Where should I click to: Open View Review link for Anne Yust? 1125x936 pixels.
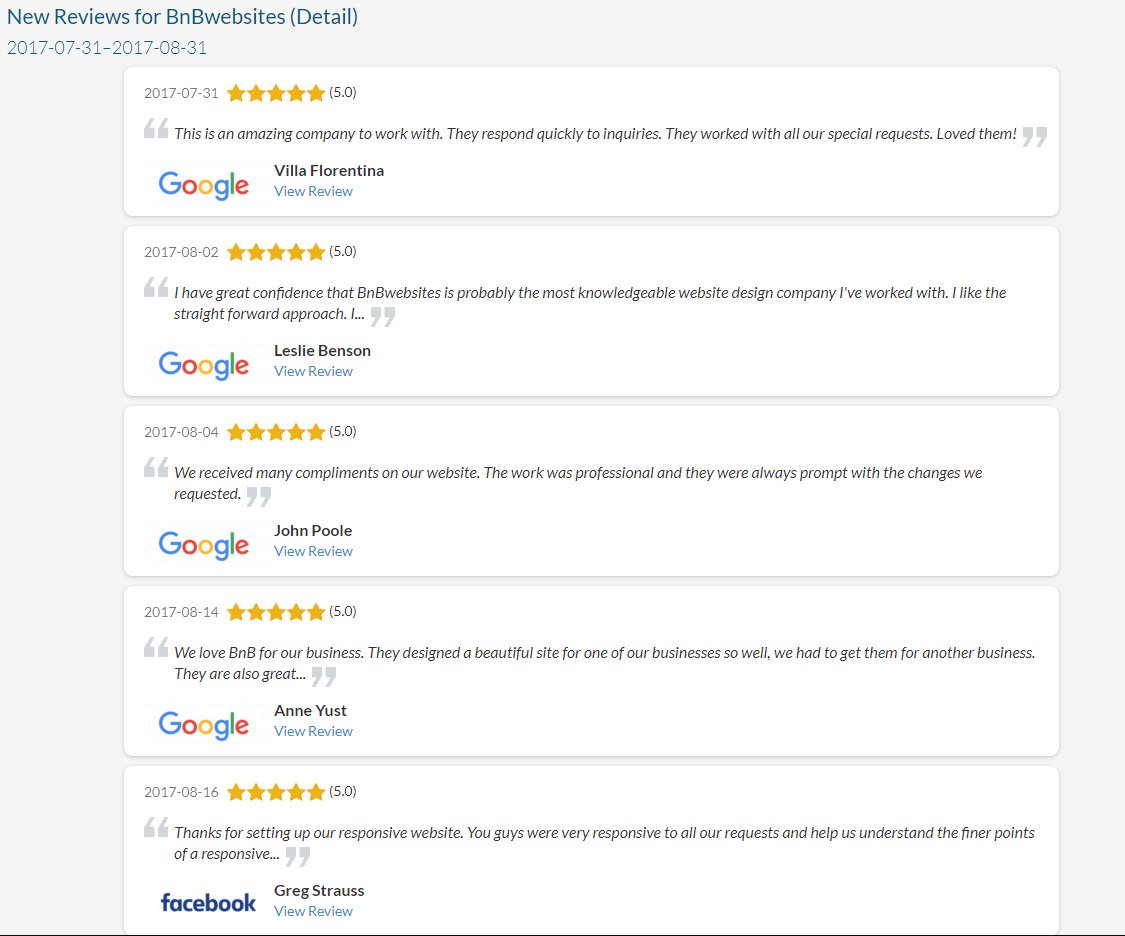[313, 731]
